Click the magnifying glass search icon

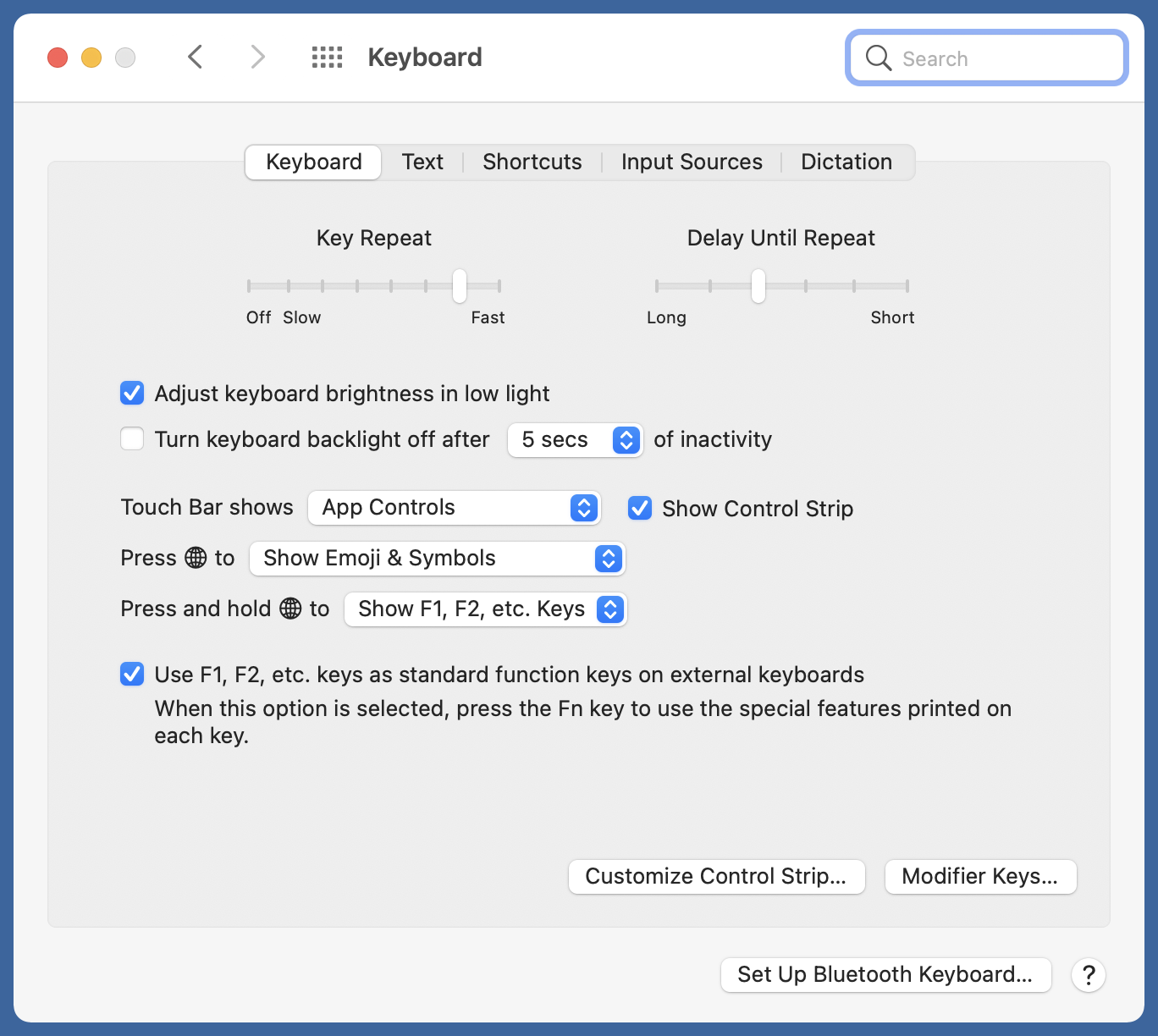[879, 58]
